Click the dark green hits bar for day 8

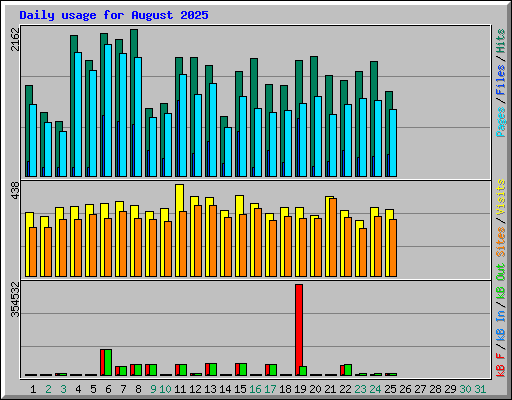[134, 103]
